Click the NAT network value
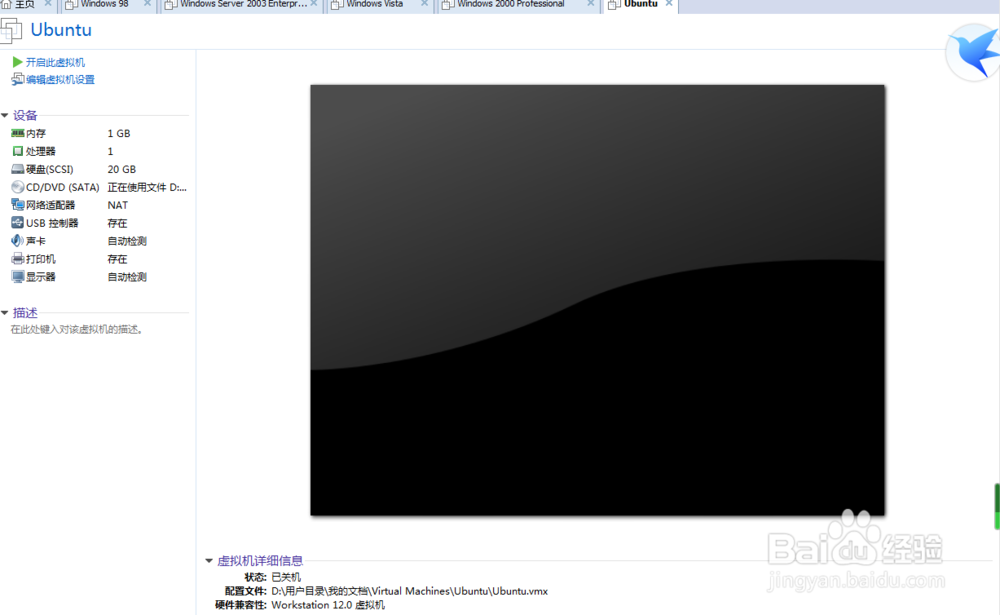This screenshot has height=615, width=1000. [117, 205]
